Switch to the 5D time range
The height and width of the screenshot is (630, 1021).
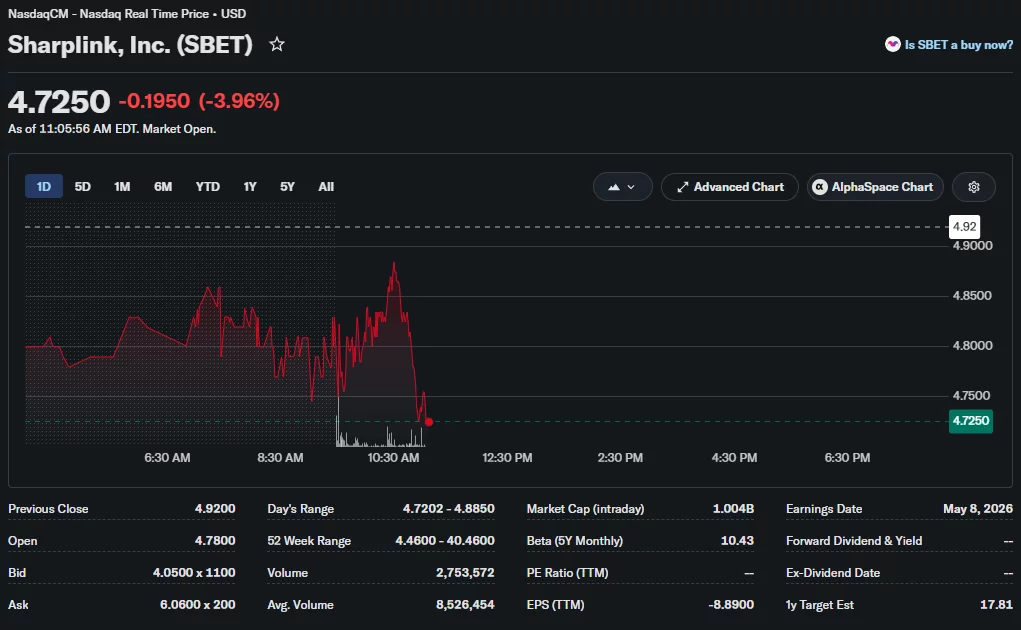pos(83,187)
